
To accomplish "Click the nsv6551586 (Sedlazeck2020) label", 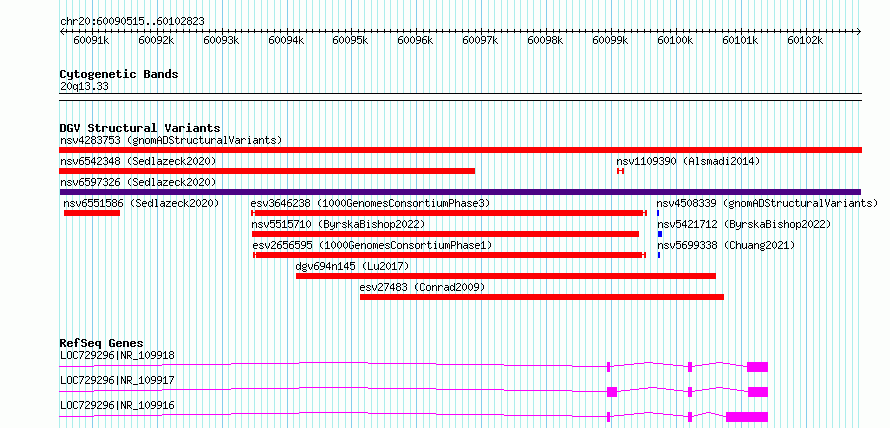I will [141, 203].
